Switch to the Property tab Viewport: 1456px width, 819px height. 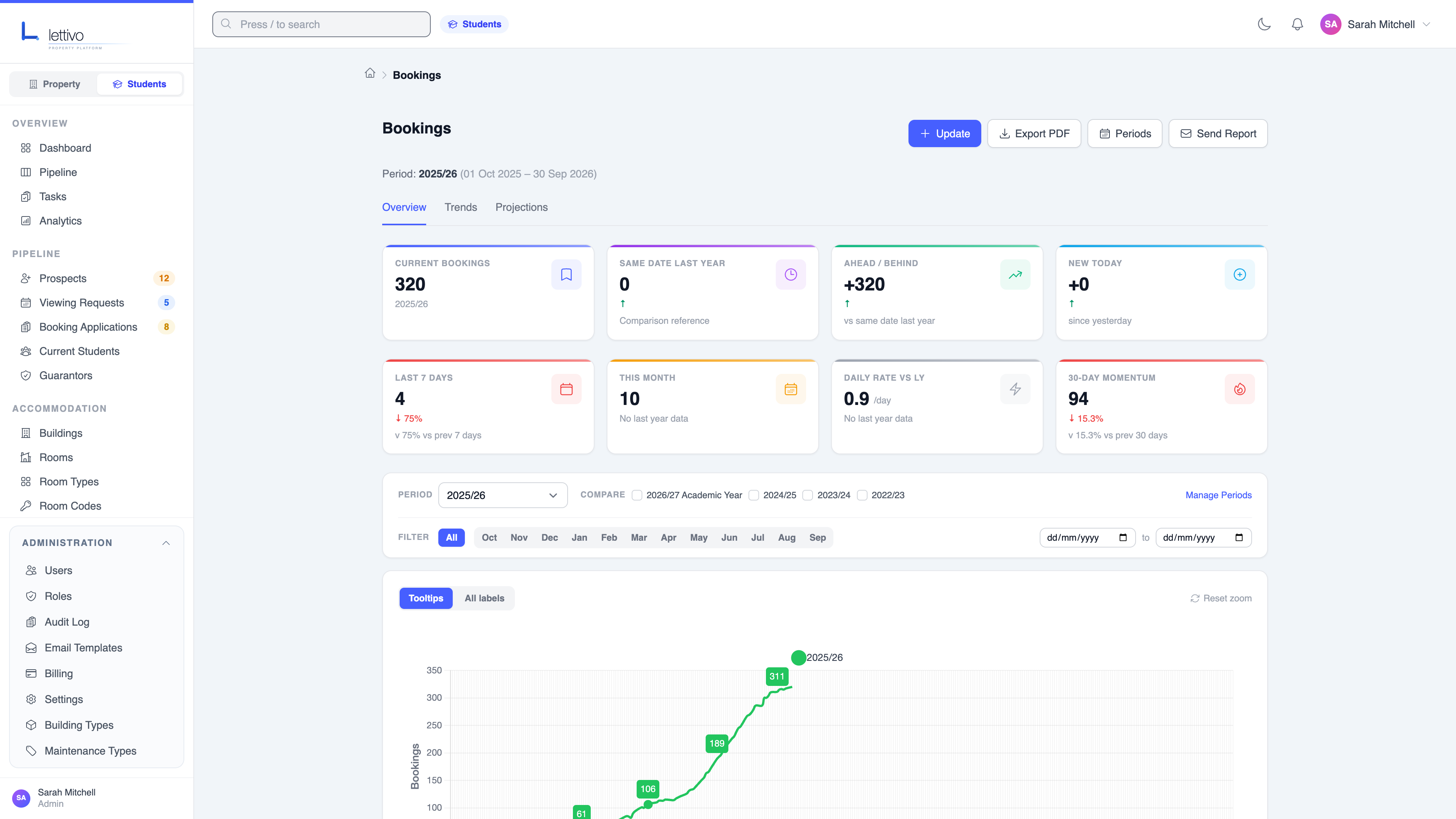coord(54,84)
